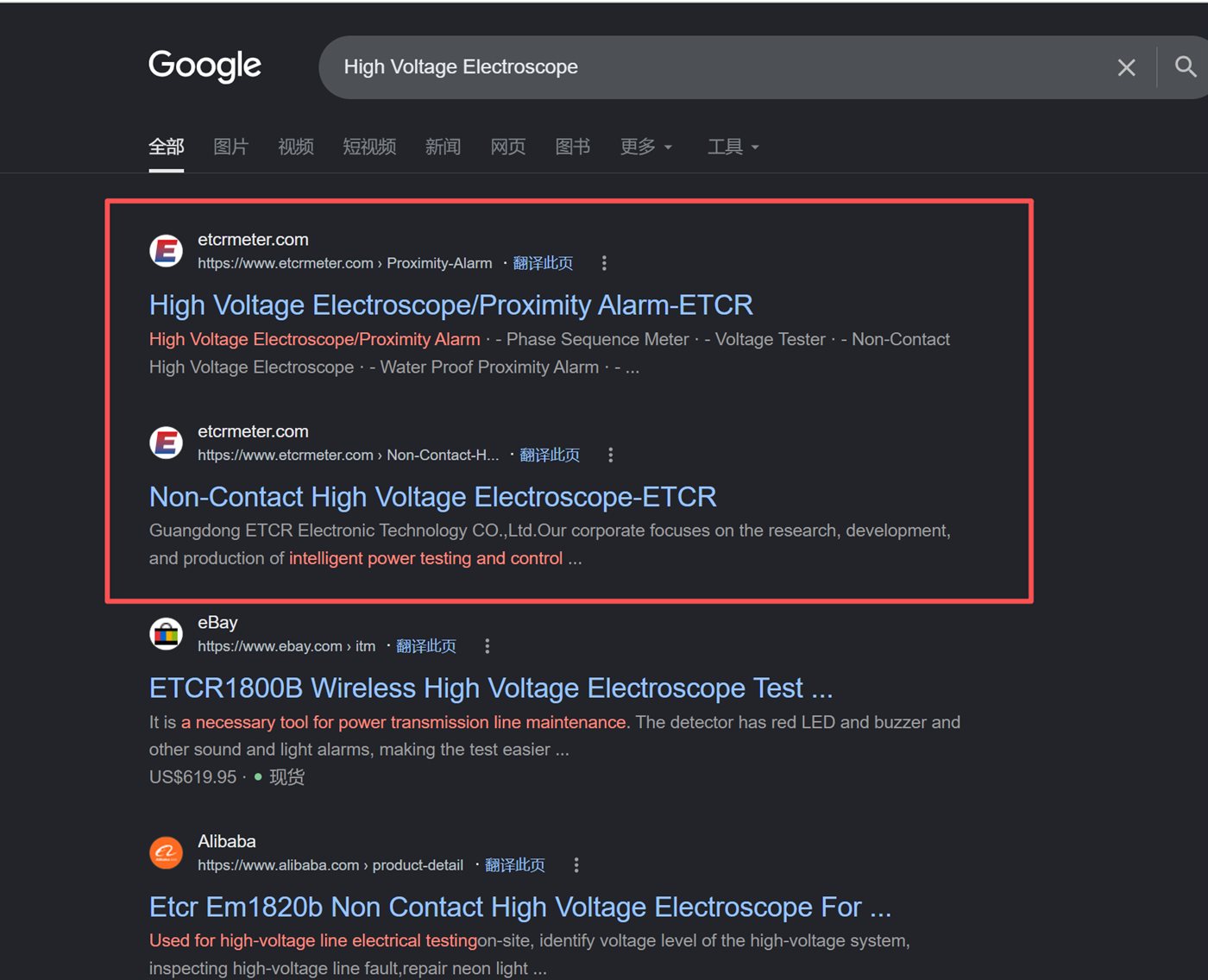
Task: Click the magnifier search icon
Action: [1186, 66]
